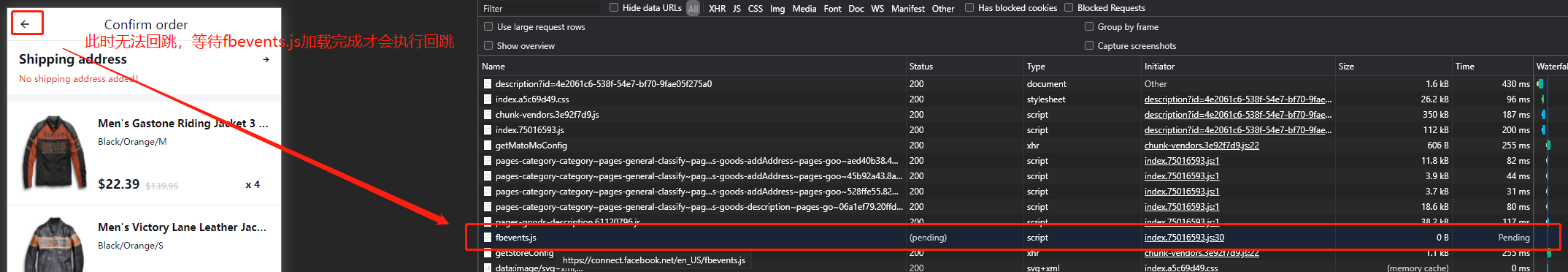1568x272 pixels.
Task: Filter requests by Font
Action: (x=832, y=9)
